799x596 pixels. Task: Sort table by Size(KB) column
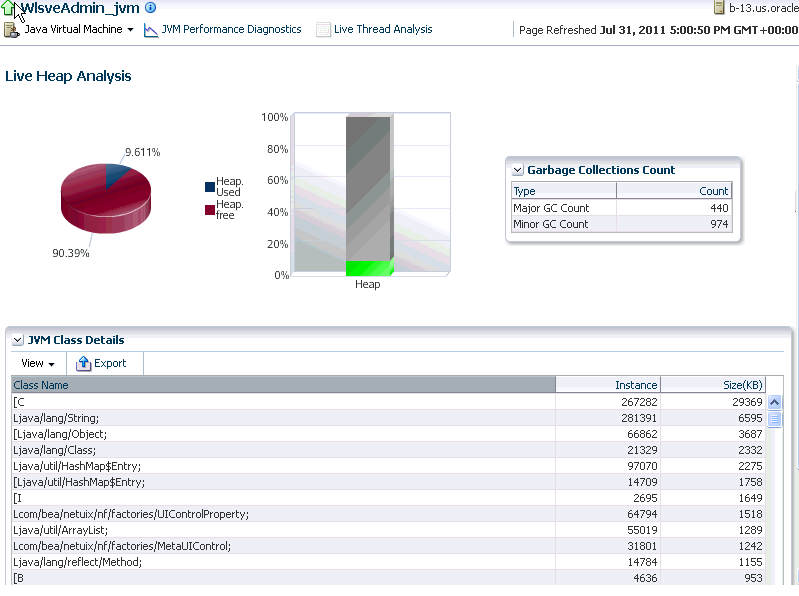point(713,385)
